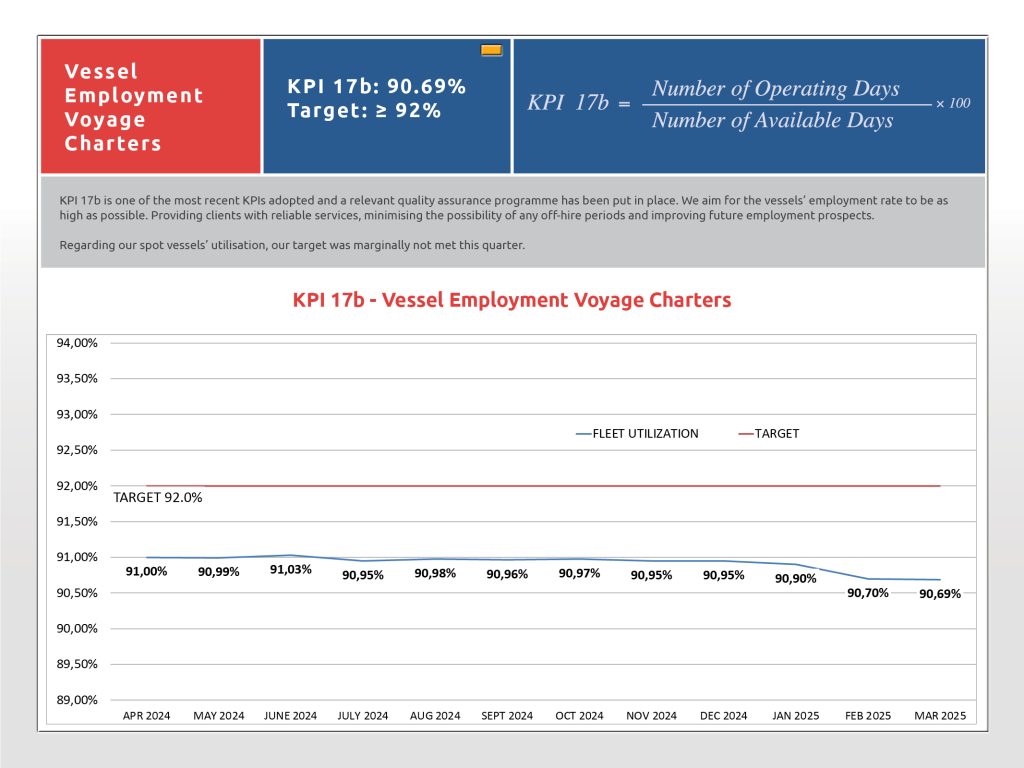1024x768 pixels.
Task: Click the 90,99% data label
Action: click(219, 572)
